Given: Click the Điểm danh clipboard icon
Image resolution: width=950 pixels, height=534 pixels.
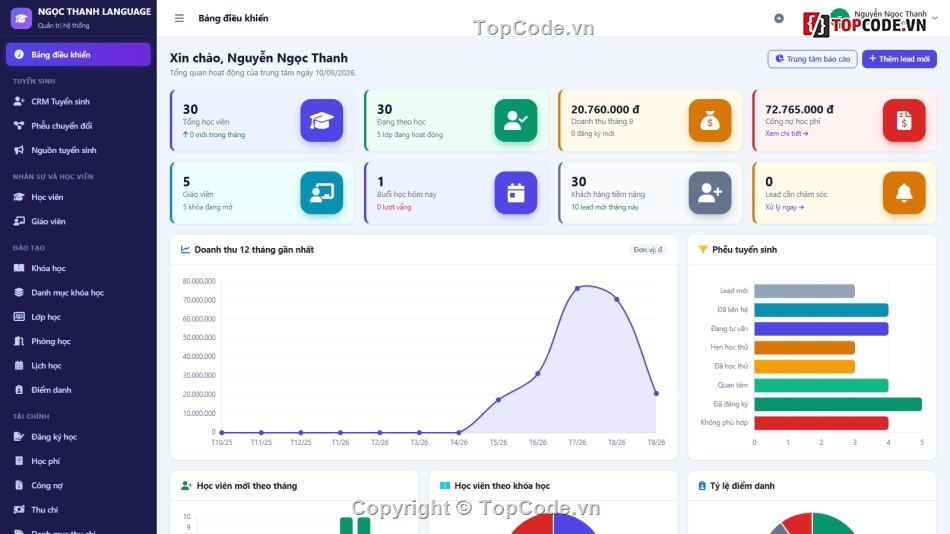Looking at the screenshot, I should [x=19, y=390].
